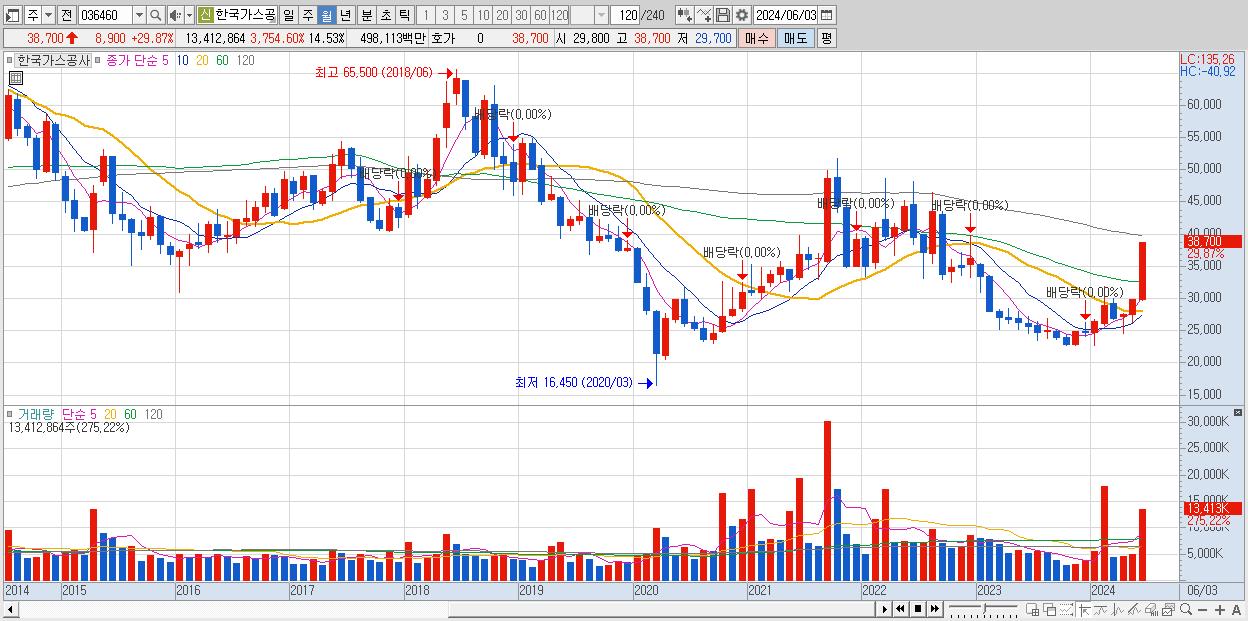Open stock search with the magnifier icon
The width and height of the screenshot is (1248, 621).
click(x=156, y=15)
